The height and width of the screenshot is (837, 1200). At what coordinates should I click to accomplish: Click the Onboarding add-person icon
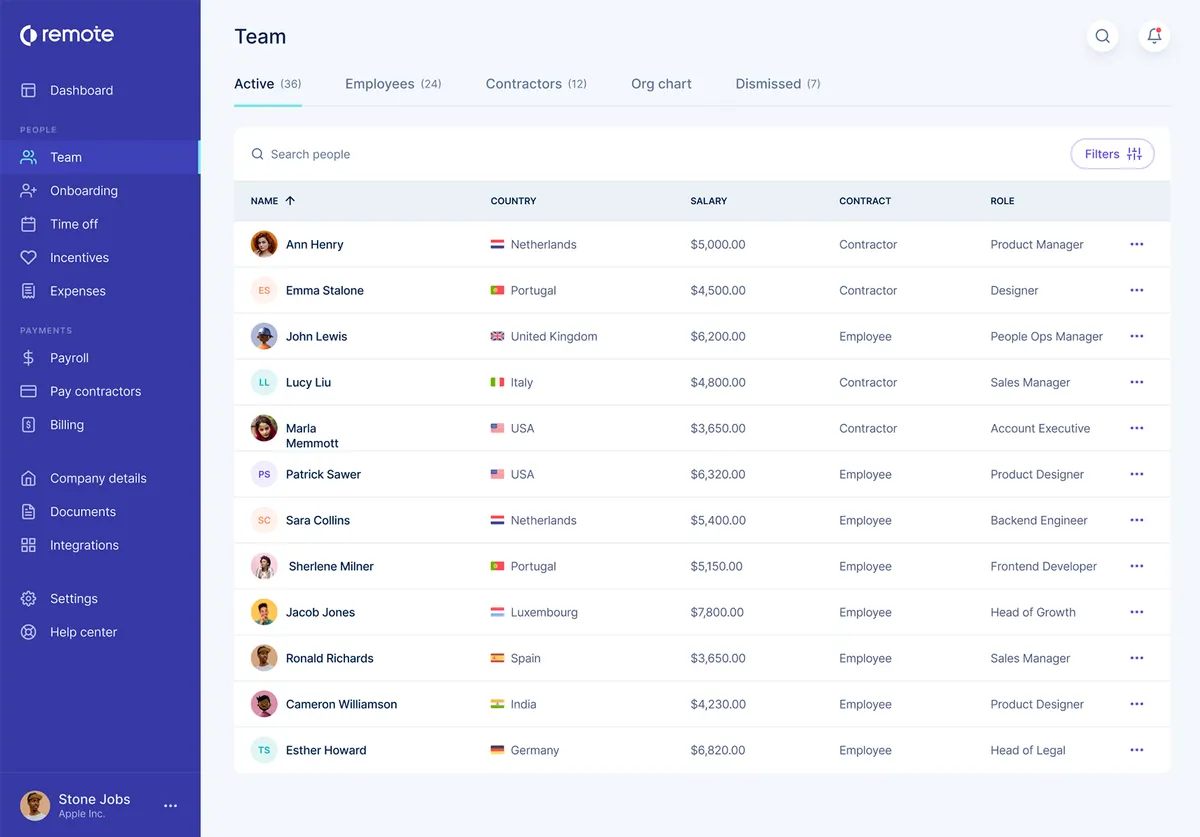29,191
